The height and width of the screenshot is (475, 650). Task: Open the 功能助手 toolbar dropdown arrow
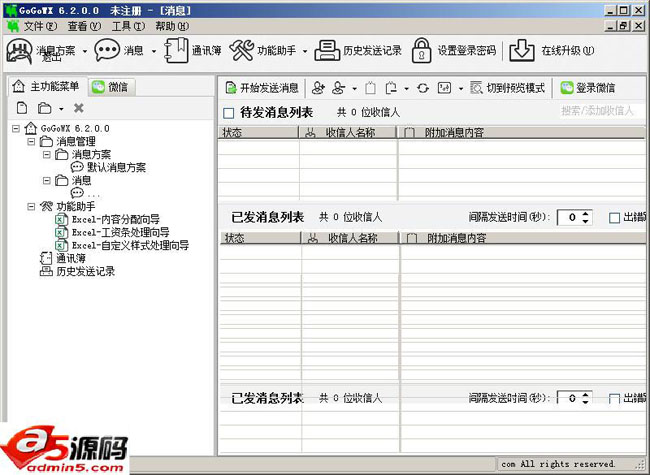click(x=305, y=51)
